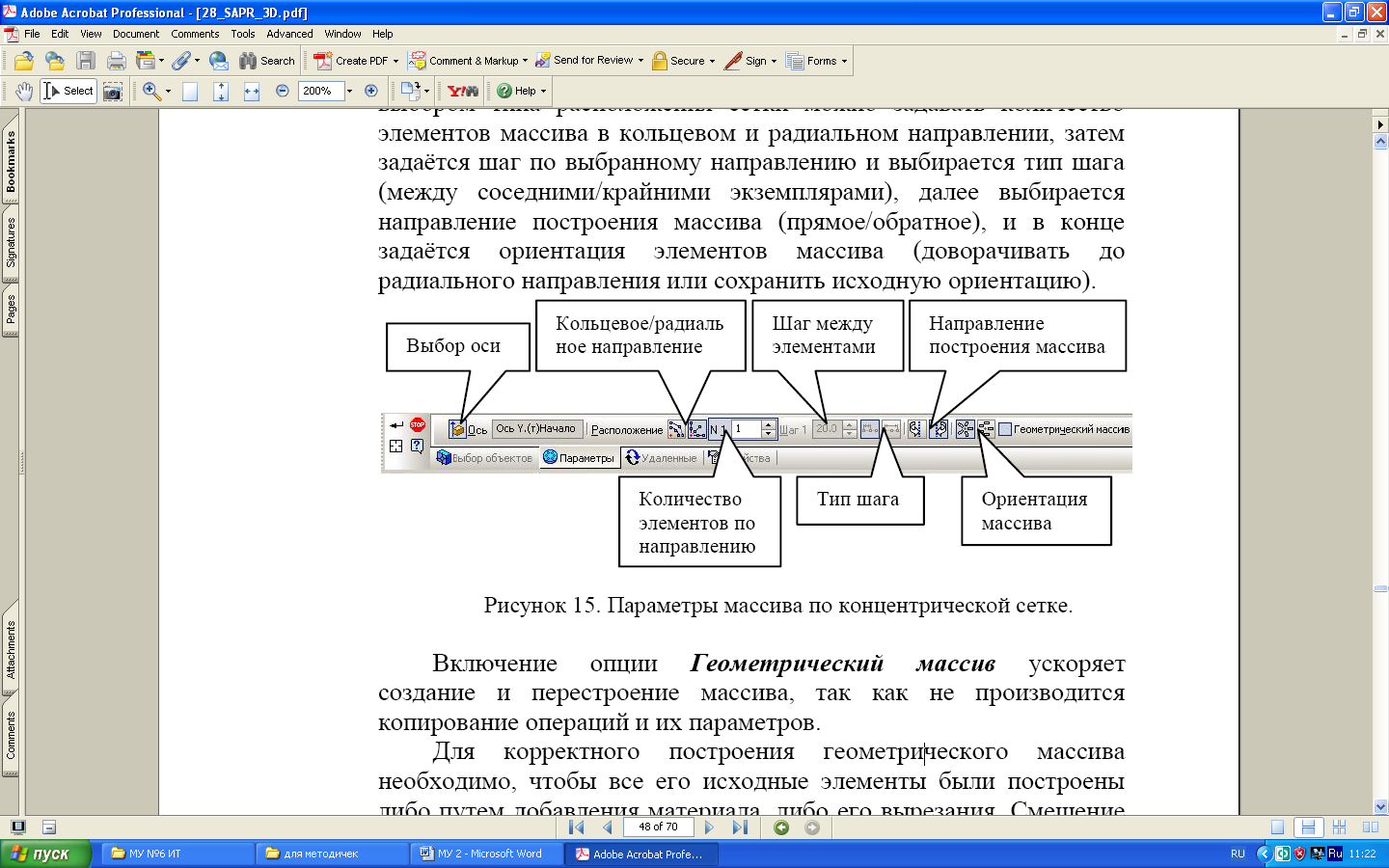Screen dimensions: 1389x868
Task: Open the Create PDF dropdown
Action: (354, 61)
